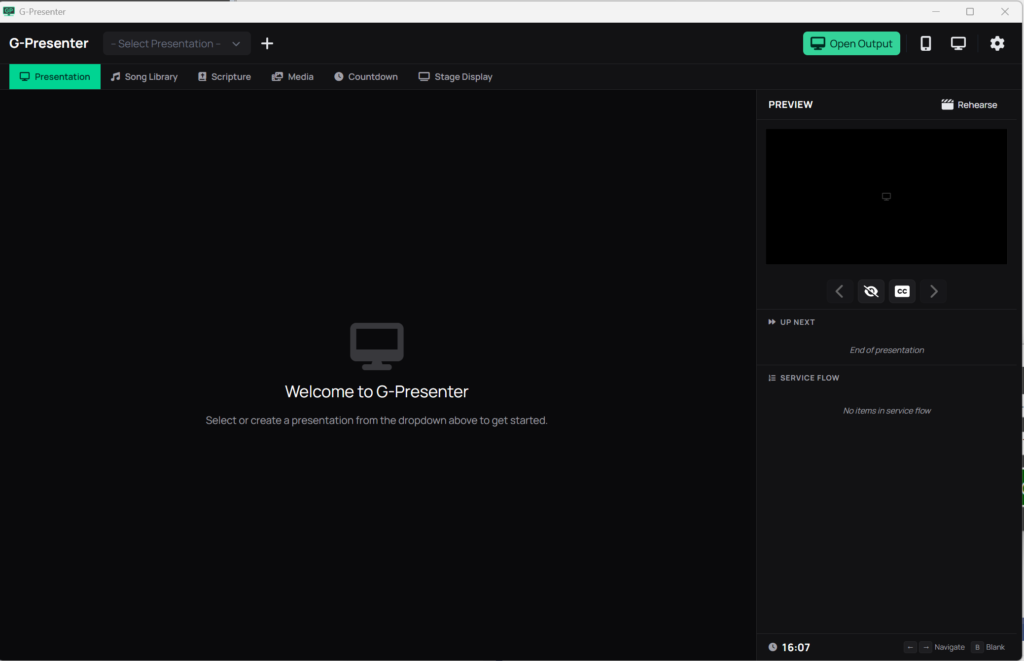Screen dimensions: 1024x661
Task: Click the G-Presenter app logo title
Action: 49,44
